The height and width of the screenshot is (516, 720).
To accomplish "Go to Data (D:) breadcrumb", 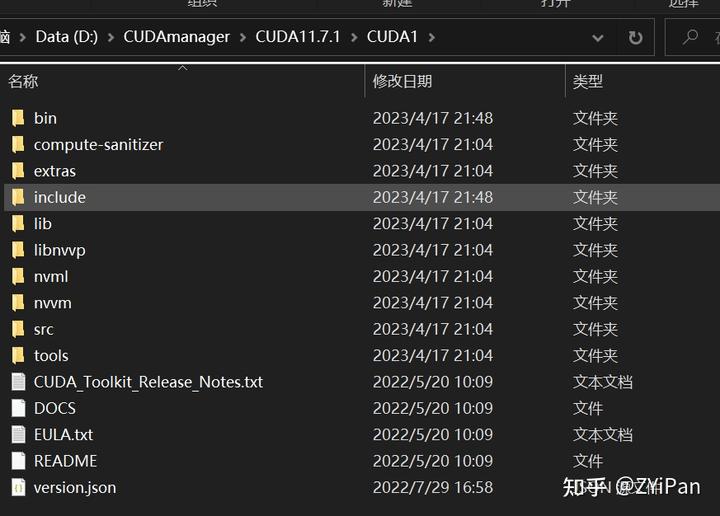I will coord(66,37).
